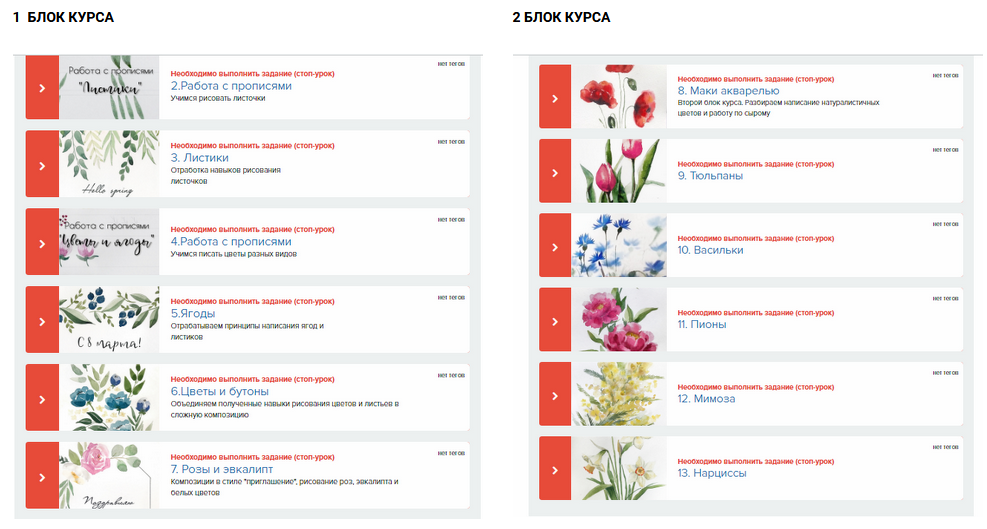This screenshot has height=529, width=987.
Task: Click red arrow beside 12. Мимоза
Action: pos(555,394)
